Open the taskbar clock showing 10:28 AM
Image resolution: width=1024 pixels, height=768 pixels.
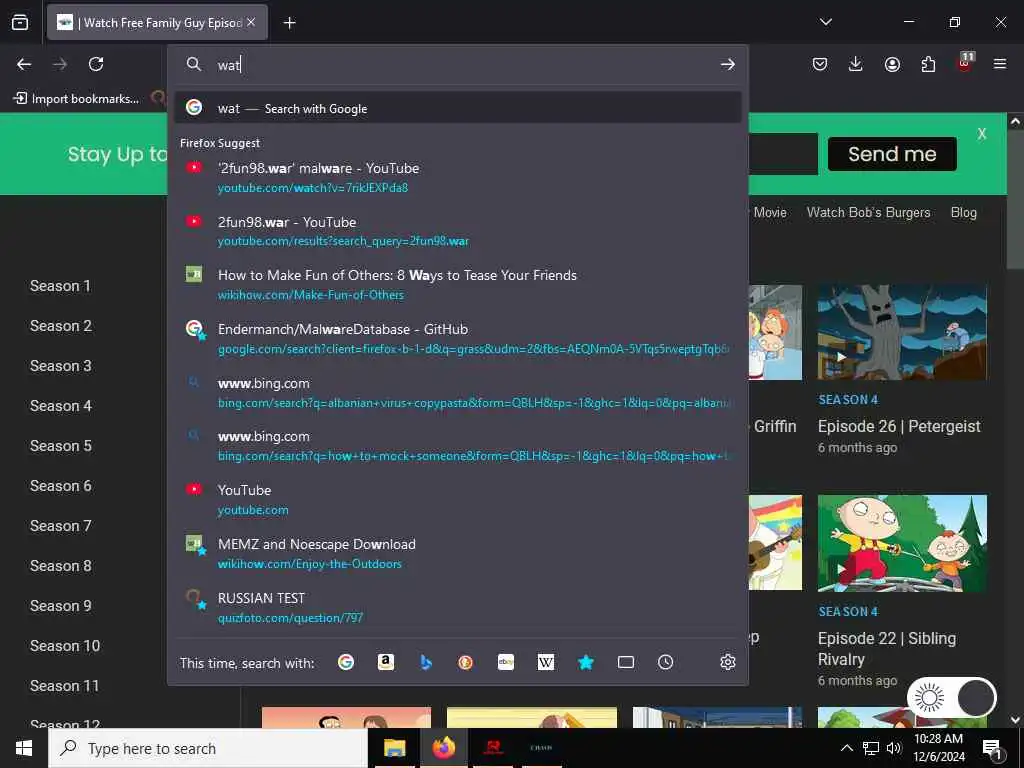tap(938, 748)
